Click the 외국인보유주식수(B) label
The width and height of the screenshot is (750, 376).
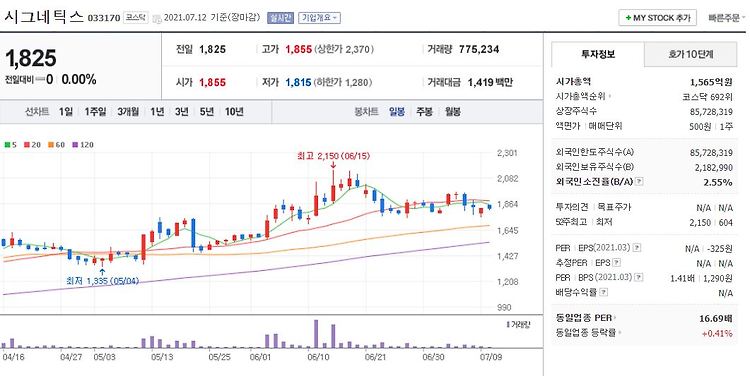(x=595, y=167)
